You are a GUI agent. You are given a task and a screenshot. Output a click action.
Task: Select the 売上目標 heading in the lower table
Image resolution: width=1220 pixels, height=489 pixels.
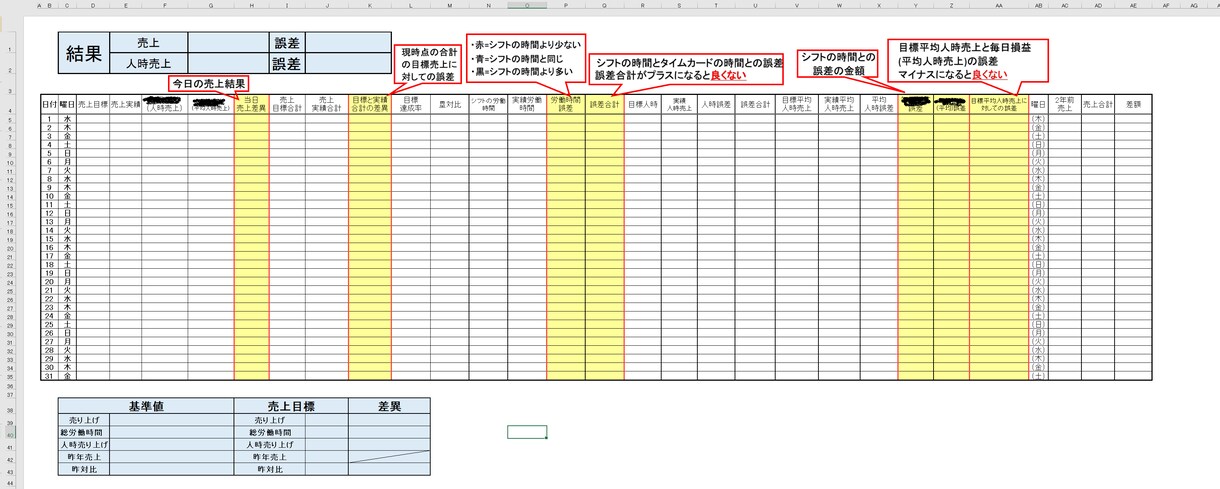coord(292,406)
